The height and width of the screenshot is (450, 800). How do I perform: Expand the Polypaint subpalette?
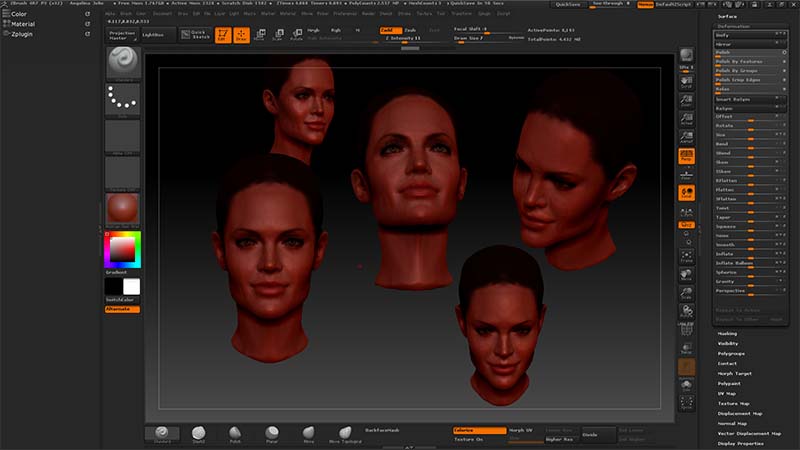point(729,384)
